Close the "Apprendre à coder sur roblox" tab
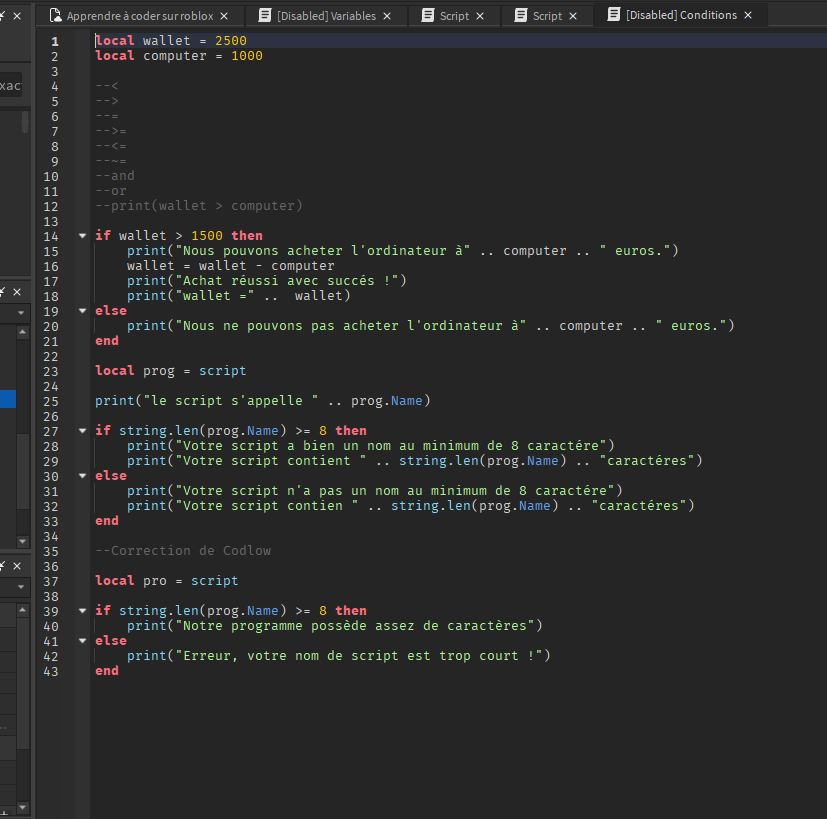Viewport: 827px width, 819px height. pyautogui.click(x=224, y=16)
